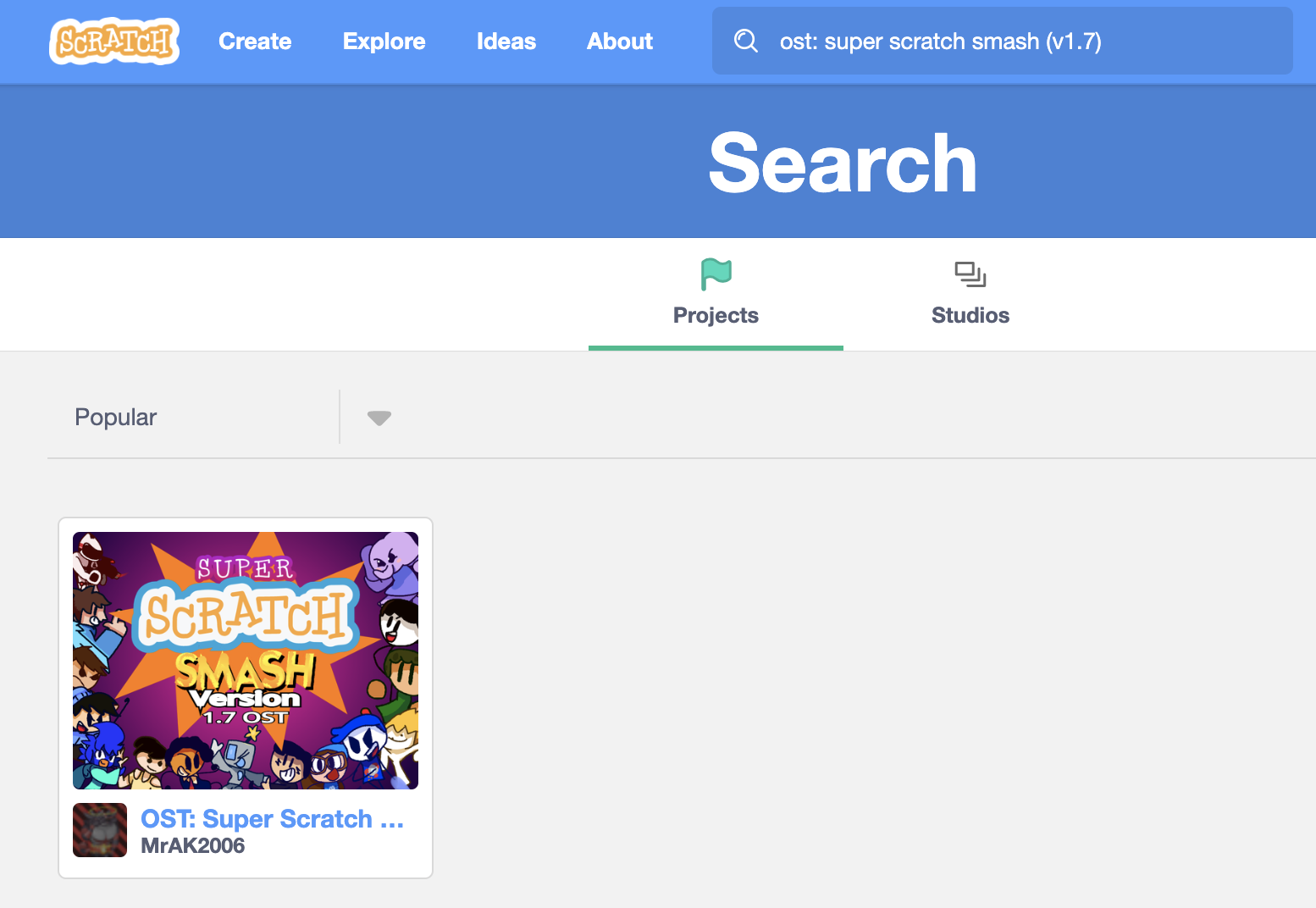Click the green flag Projects icon

click(716, 274)
